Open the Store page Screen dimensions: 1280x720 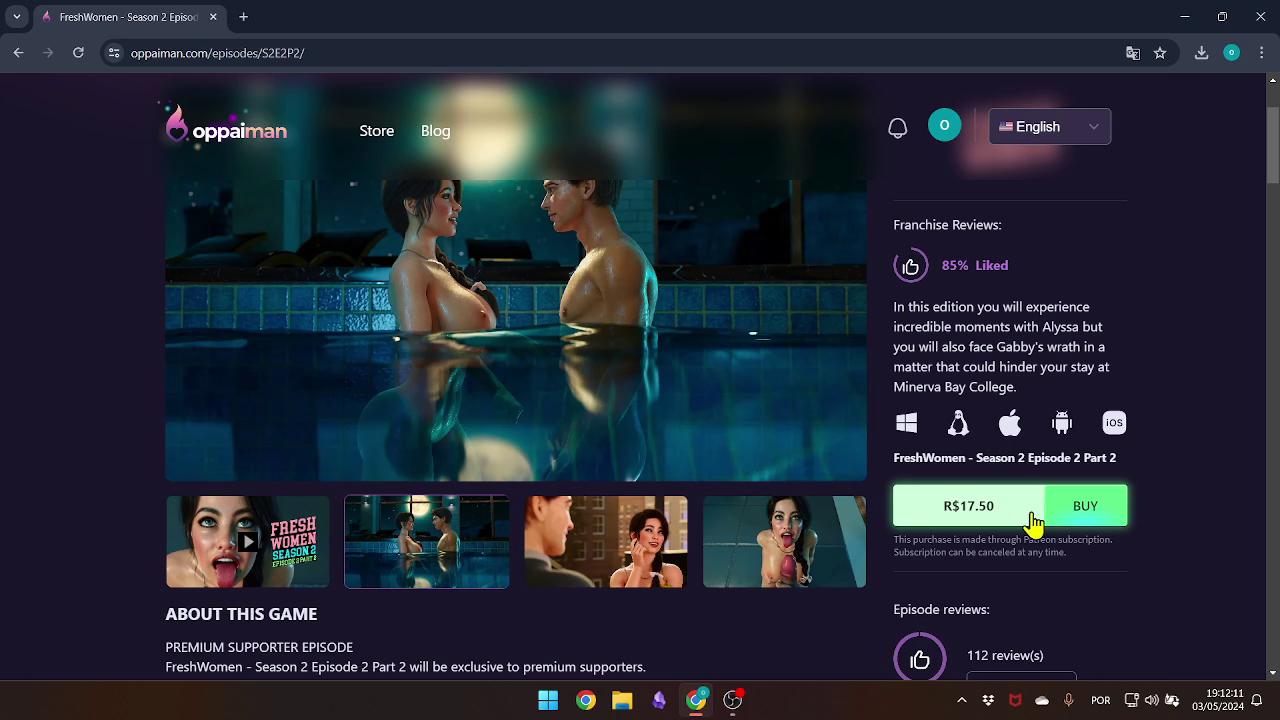[377, 131]
